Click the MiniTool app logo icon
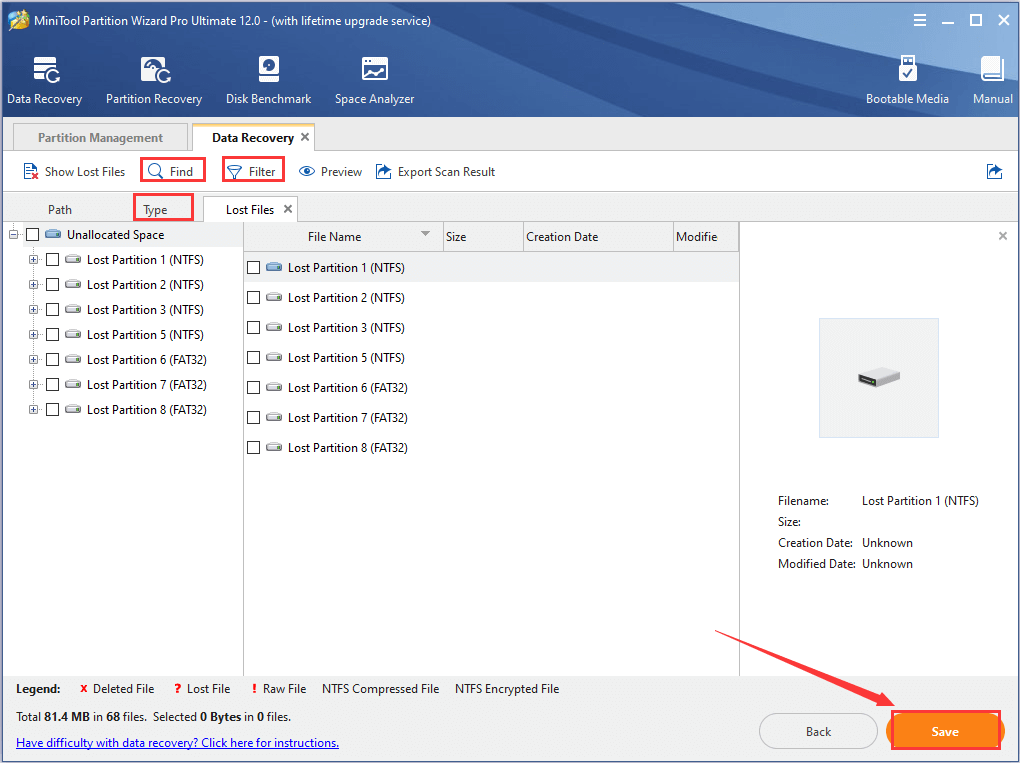This screenshot has height=763, width=1020. pyautogui.click(x=18, y=20)
